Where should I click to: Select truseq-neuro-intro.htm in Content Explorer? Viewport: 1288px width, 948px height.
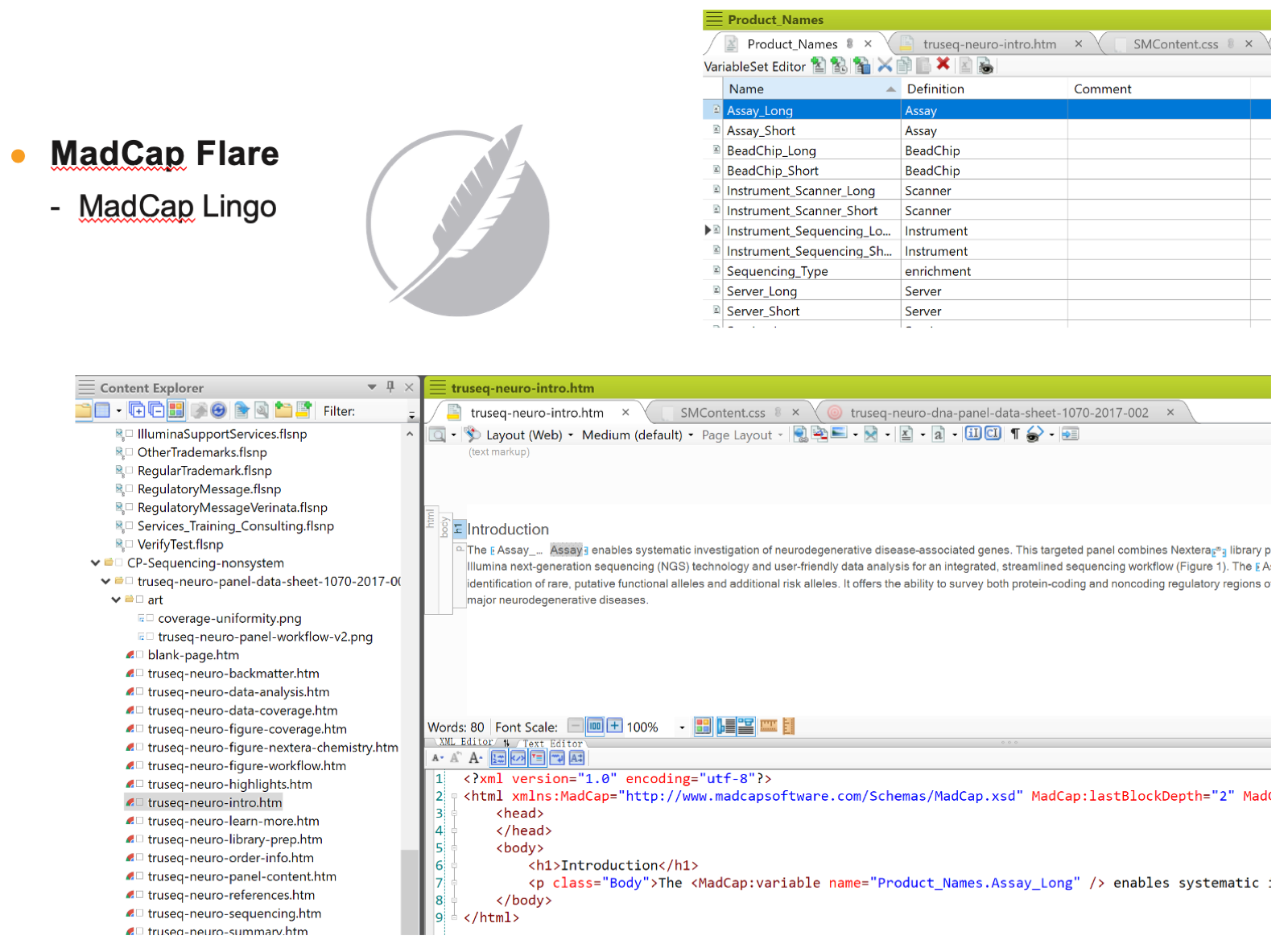[214, 802]
